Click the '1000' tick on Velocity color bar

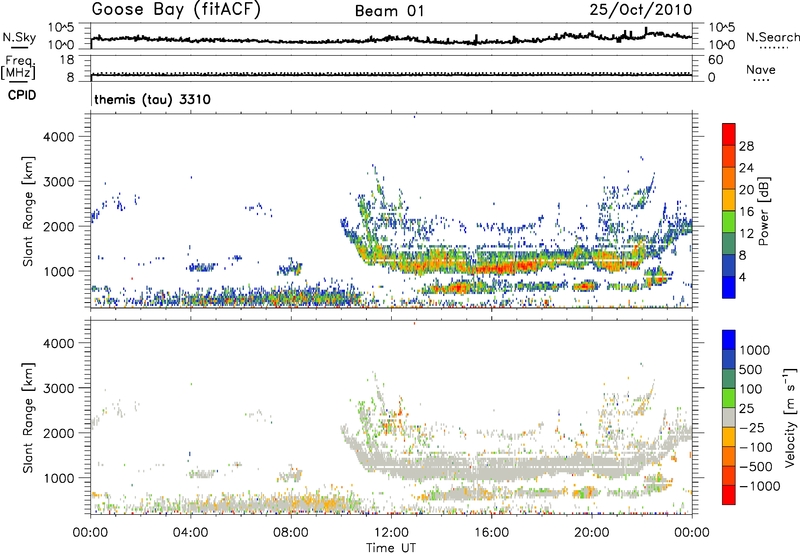coord(755,350)
